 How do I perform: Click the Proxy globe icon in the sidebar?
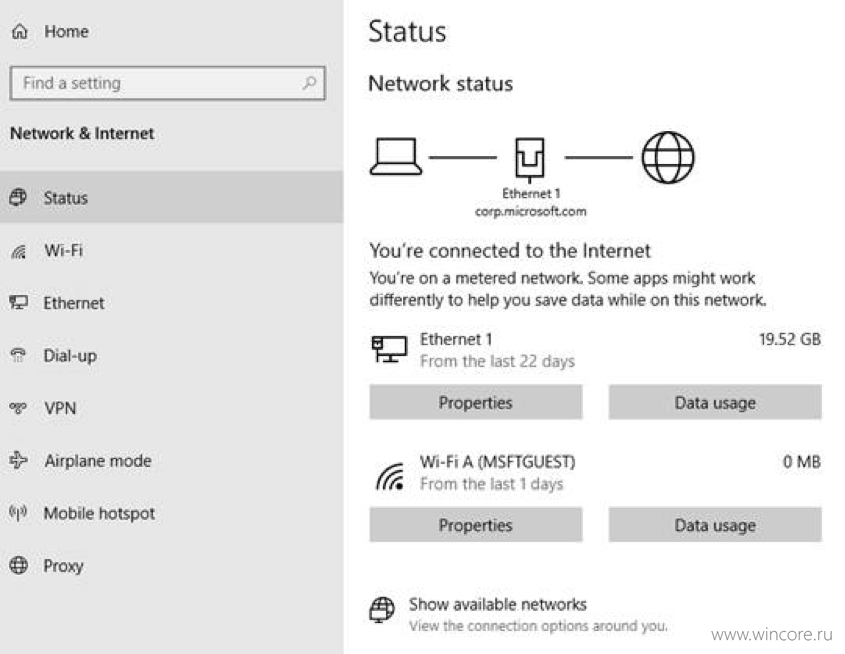pos(19,565)
